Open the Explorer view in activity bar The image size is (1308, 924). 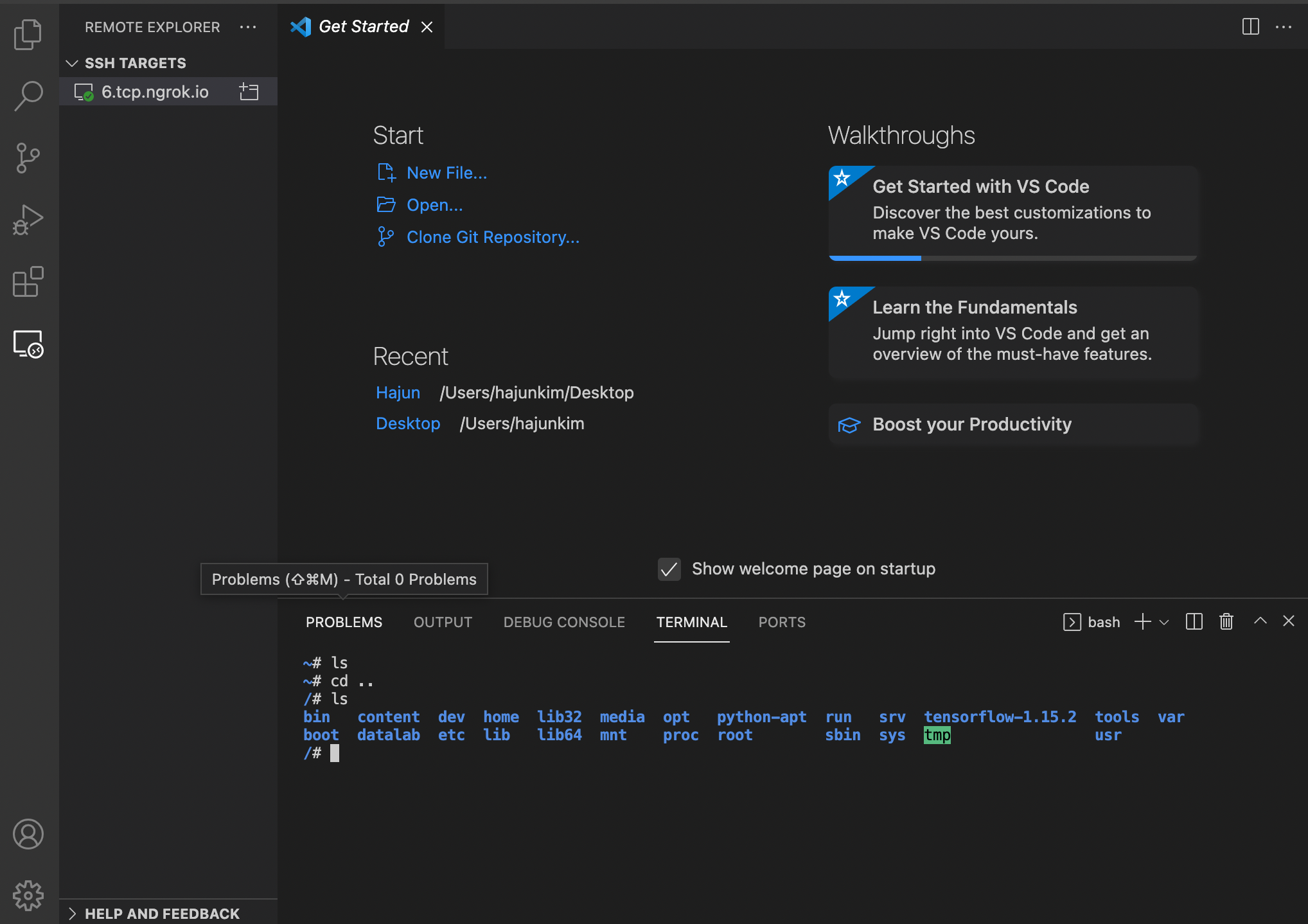coord(28,35)
